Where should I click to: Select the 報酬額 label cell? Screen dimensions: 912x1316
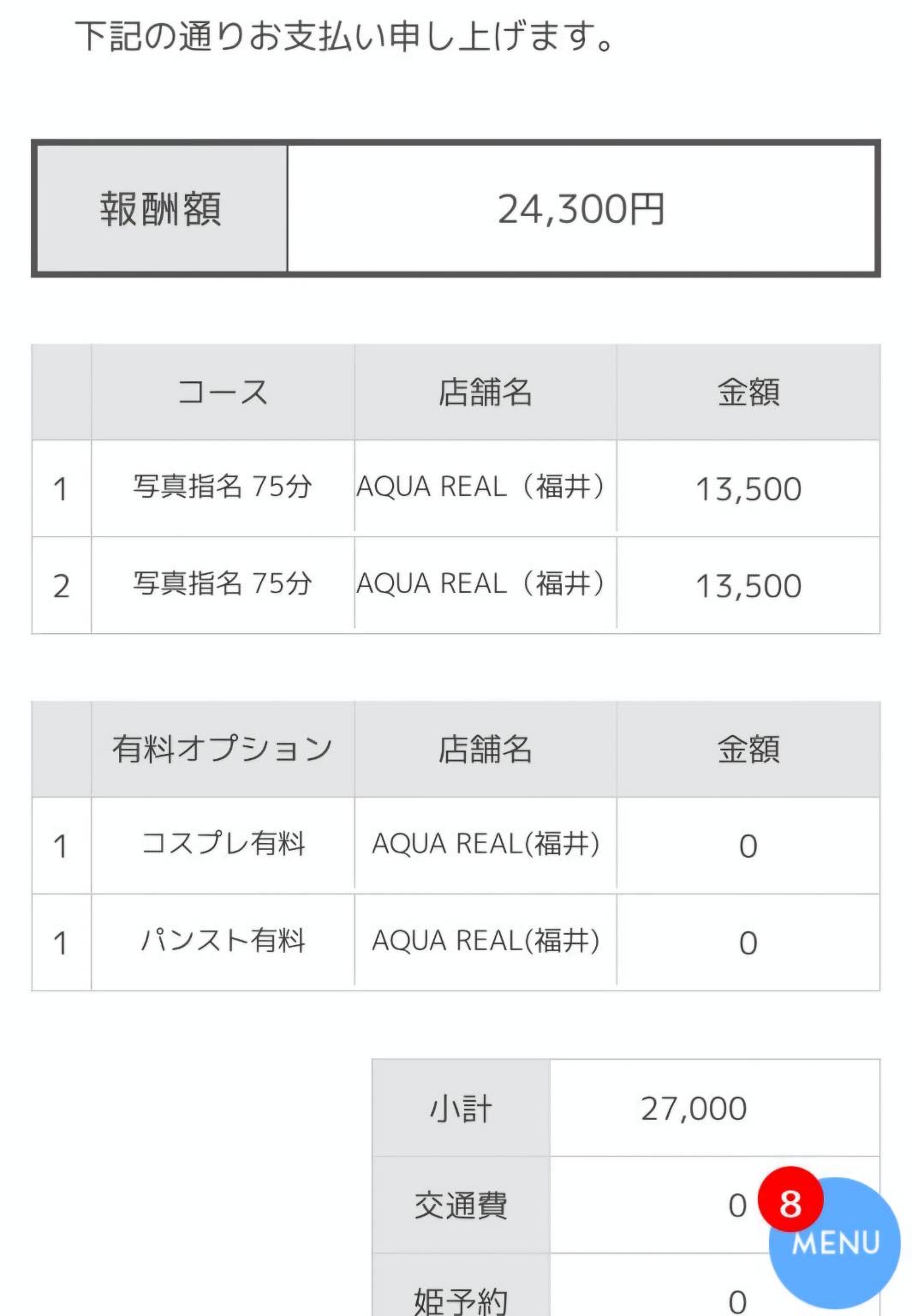click(x=160, y=209)
